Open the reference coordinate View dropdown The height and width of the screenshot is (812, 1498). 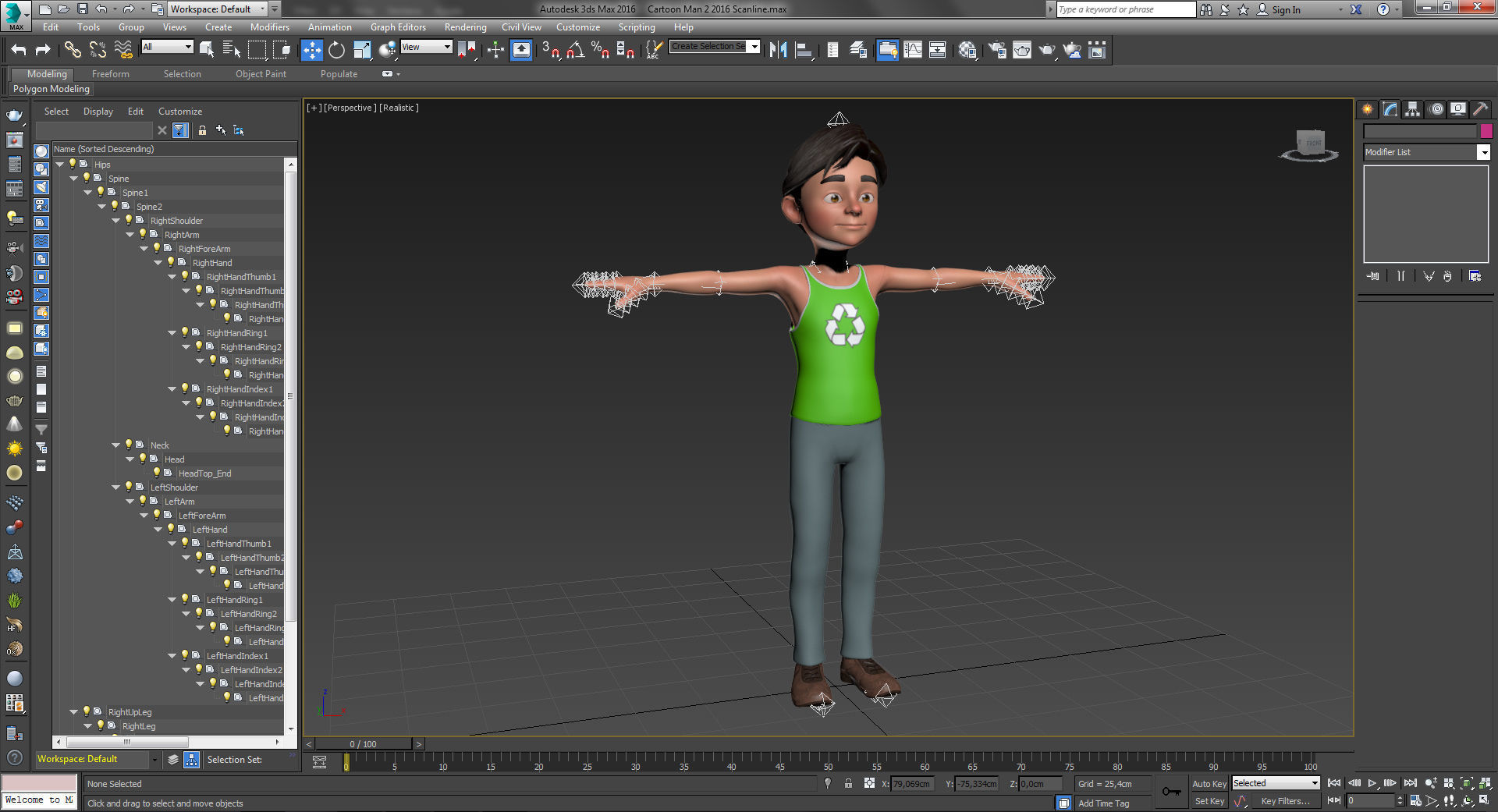tap(426, 47)
